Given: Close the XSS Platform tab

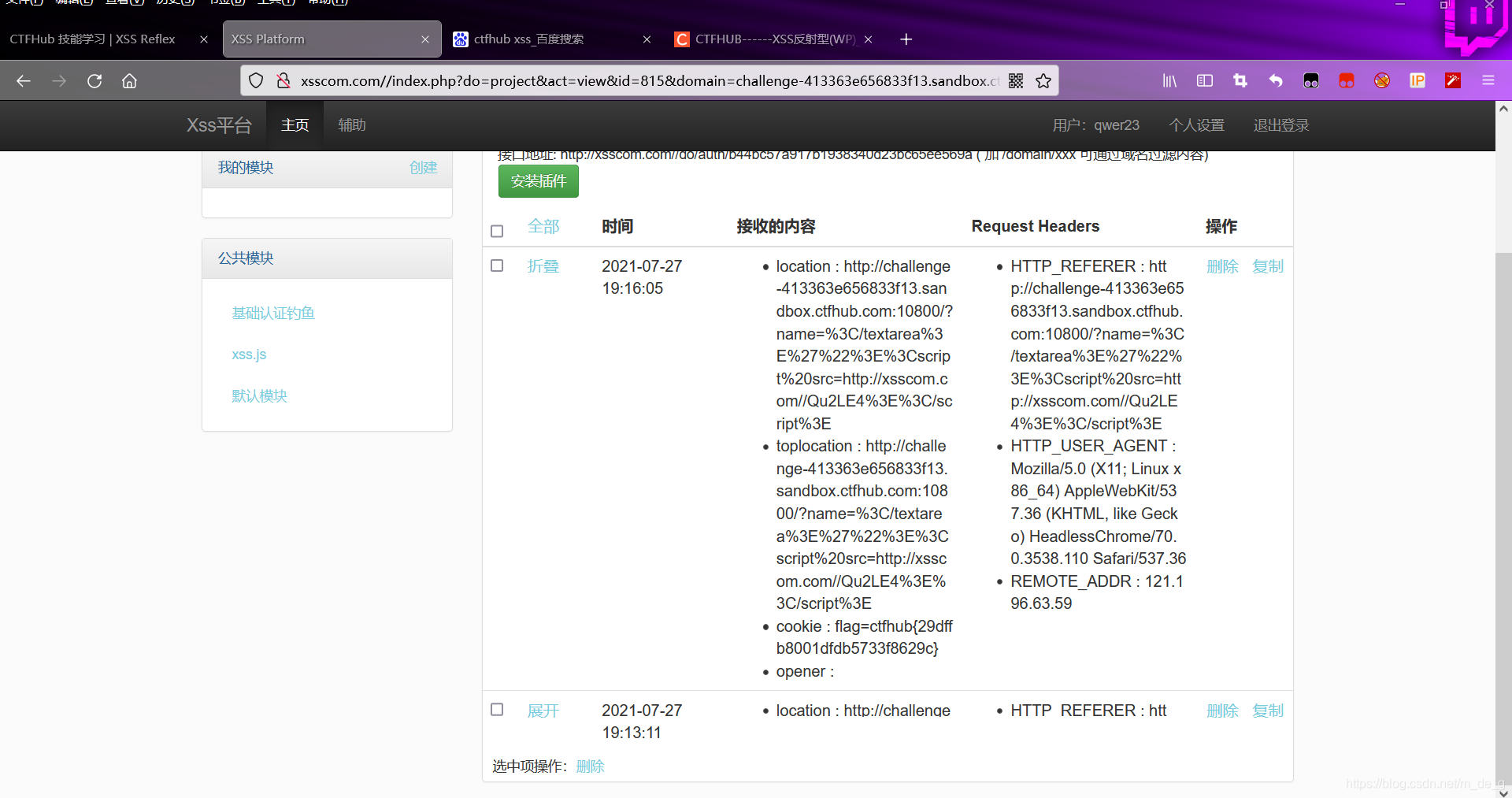Looking at the screenshot, I should click(425, 39).
